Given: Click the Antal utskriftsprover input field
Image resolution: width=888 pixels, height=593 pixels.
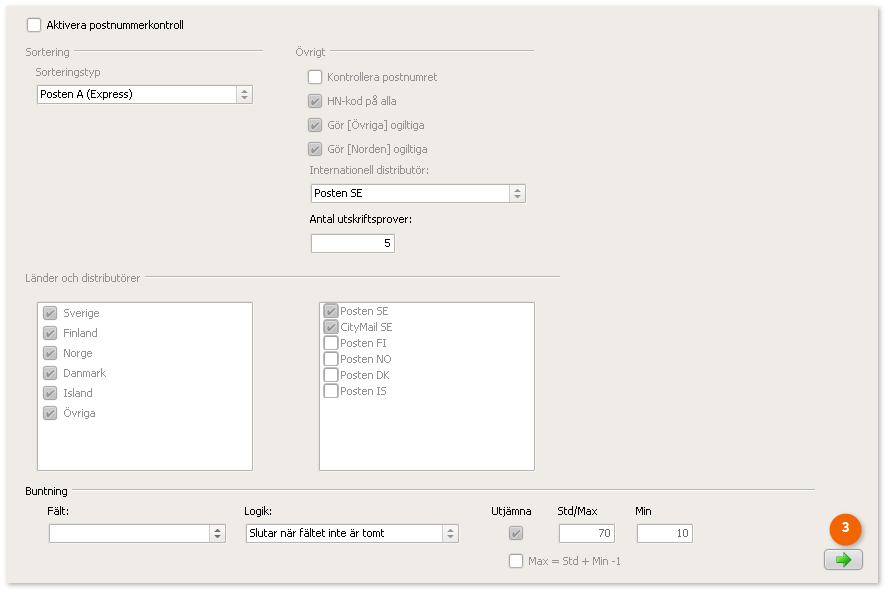Looking at the screenshot, I should coord(352,244).
